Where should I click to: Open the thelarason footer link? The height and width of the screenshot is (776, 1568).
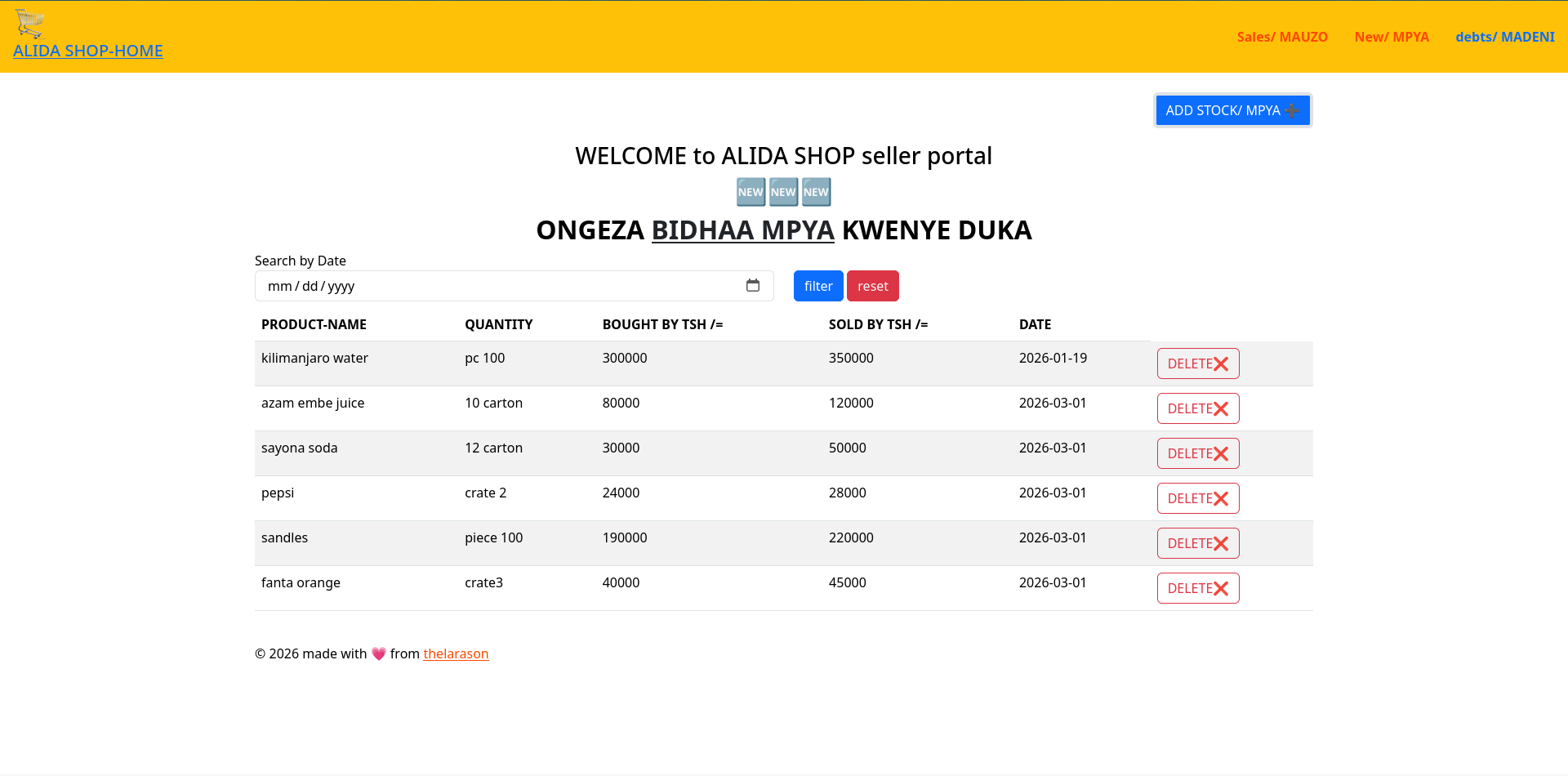click(456, 653)
